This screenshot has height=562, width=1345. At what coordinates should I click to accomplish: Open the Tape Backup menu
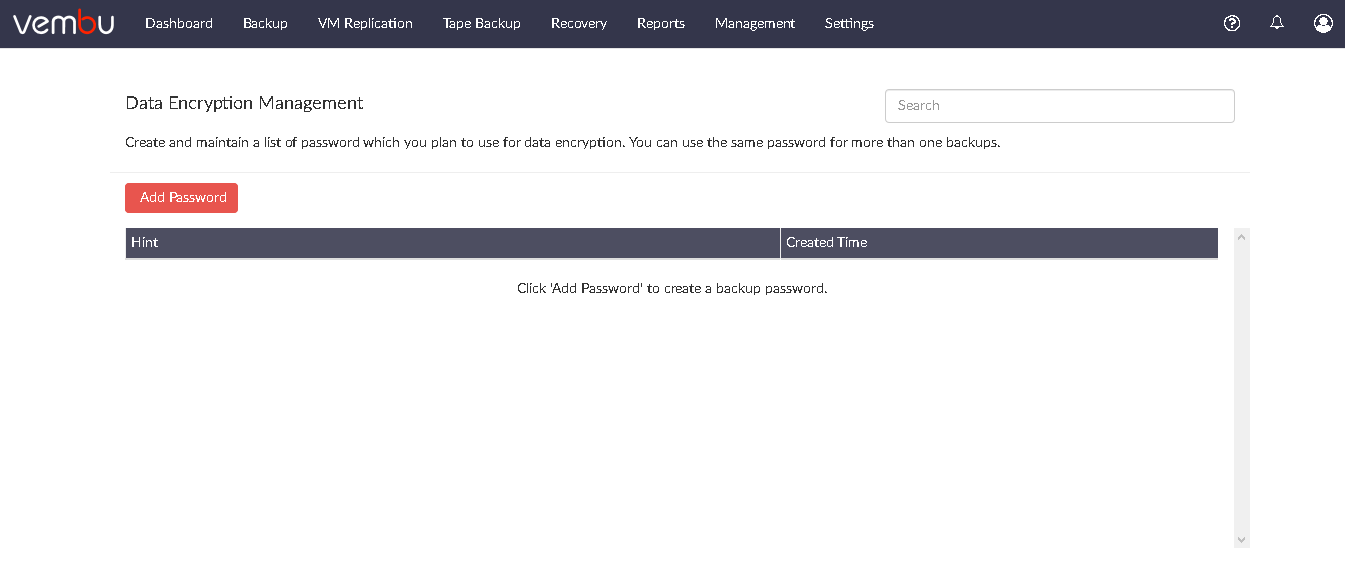[482, 23]
